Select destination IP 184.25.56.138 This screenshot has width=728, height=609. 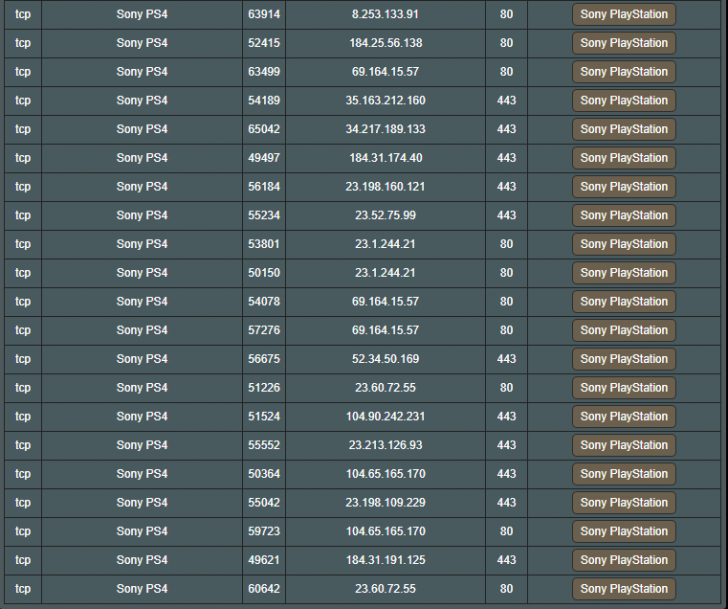click(385, 43)
